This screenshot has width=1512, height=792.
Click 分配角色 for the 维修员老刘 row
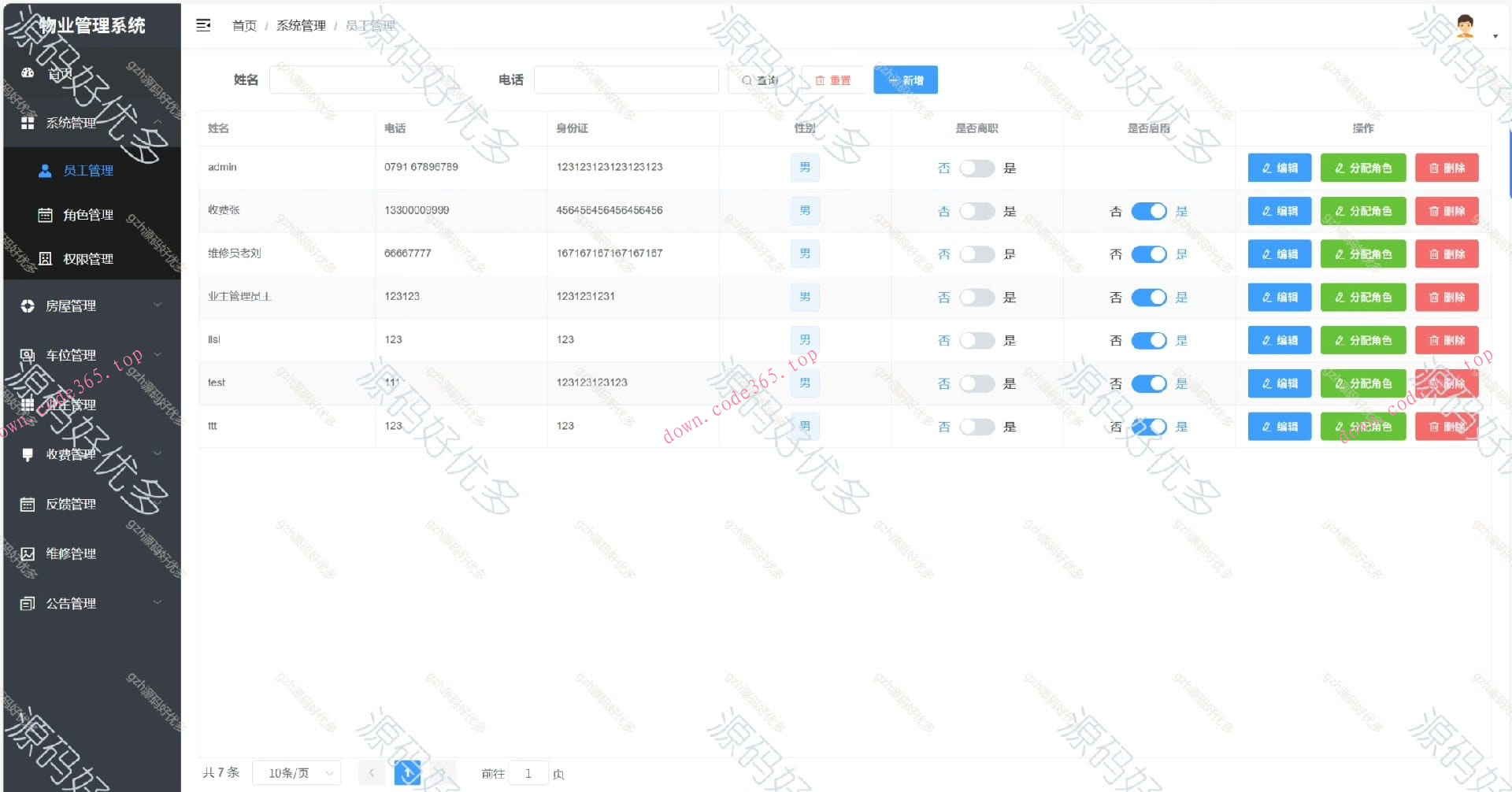pos(1363,254)
